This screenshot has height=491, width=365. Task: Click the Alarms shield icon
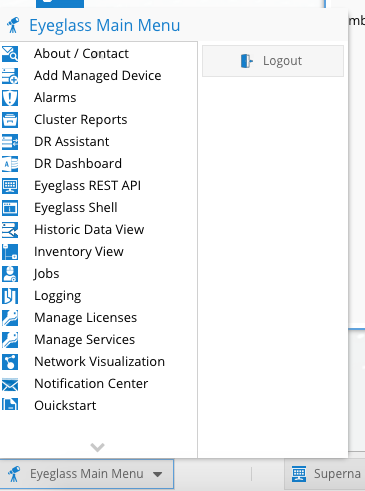pyautogui.click(x=10, y=98)
